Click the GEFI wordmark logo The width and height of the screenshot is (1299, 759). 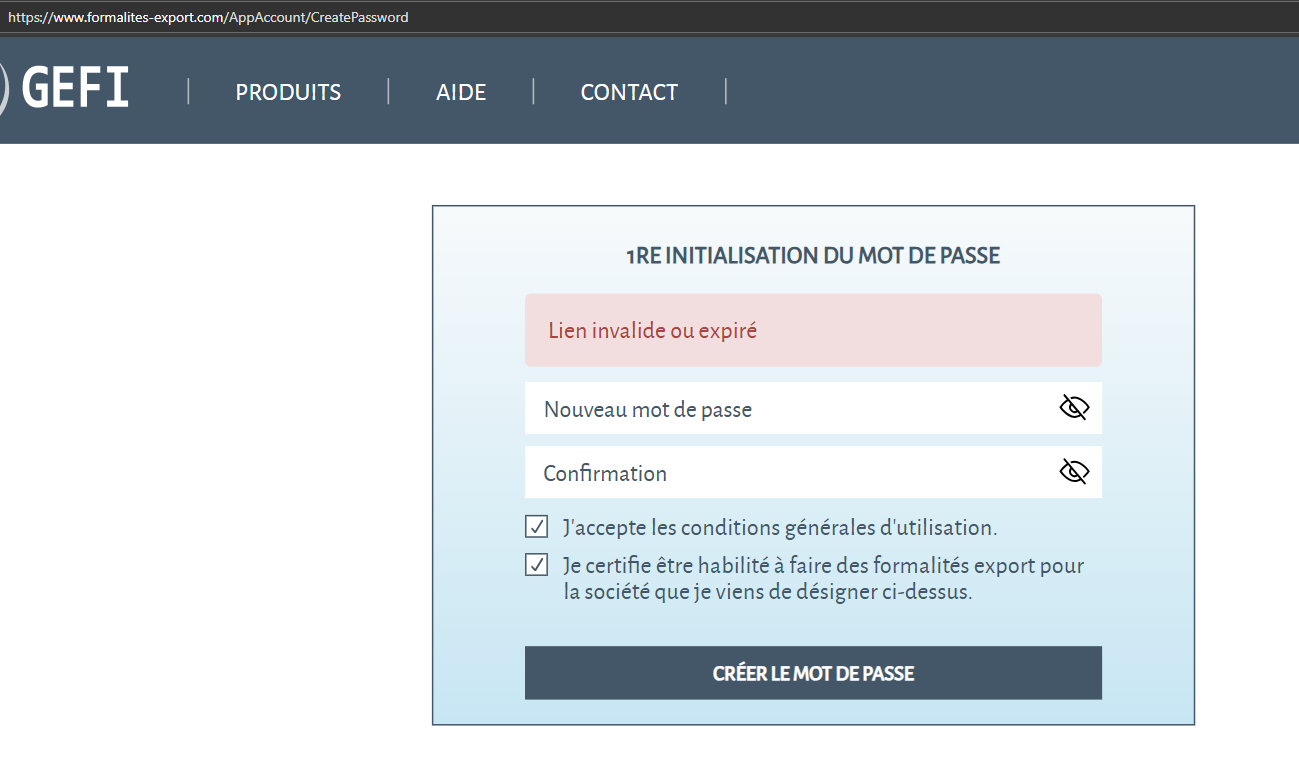pos(75,90)
